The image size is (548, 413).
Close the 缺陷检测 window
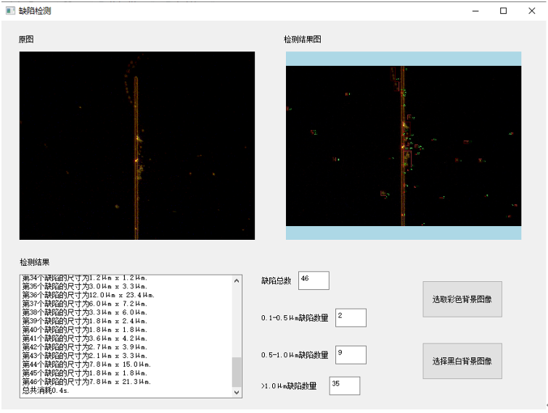tap(532, 11)
